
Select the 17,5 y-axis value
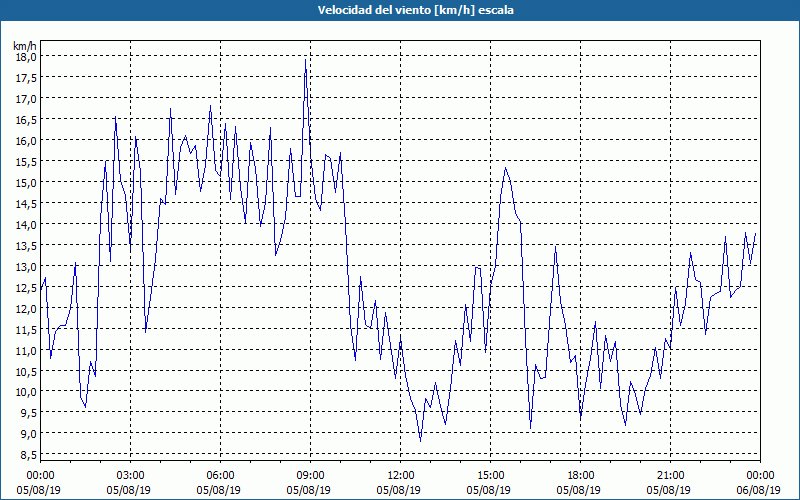[26, 78]
